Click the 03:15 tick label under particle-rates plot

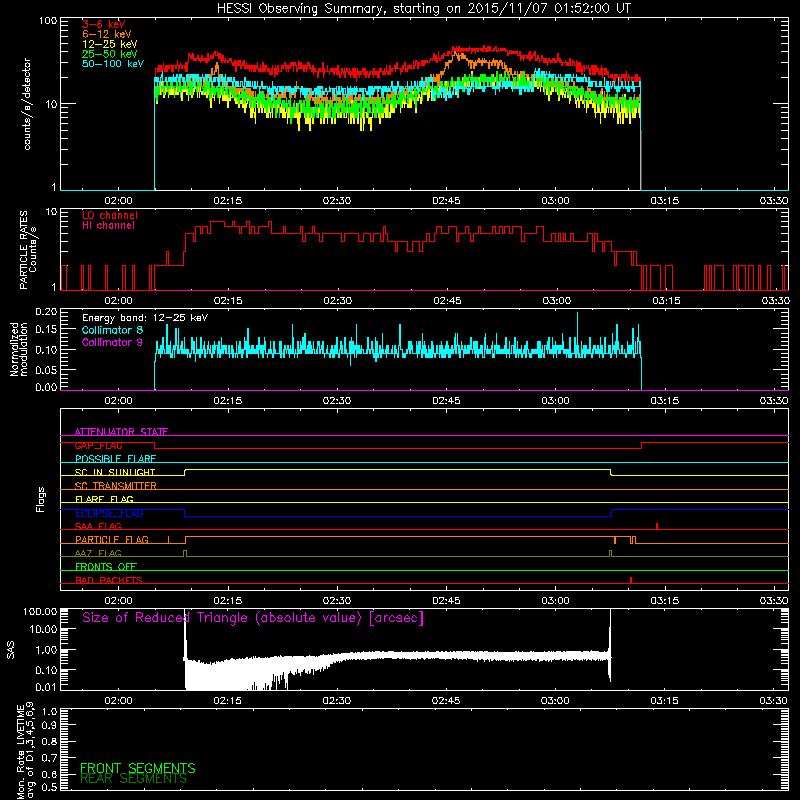point(666,301)
